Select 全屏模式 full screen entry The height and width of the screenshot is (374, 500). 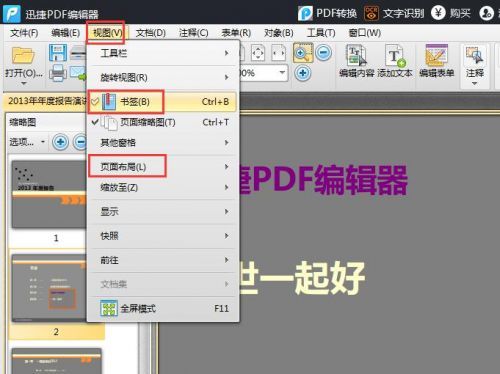(163, 308)
